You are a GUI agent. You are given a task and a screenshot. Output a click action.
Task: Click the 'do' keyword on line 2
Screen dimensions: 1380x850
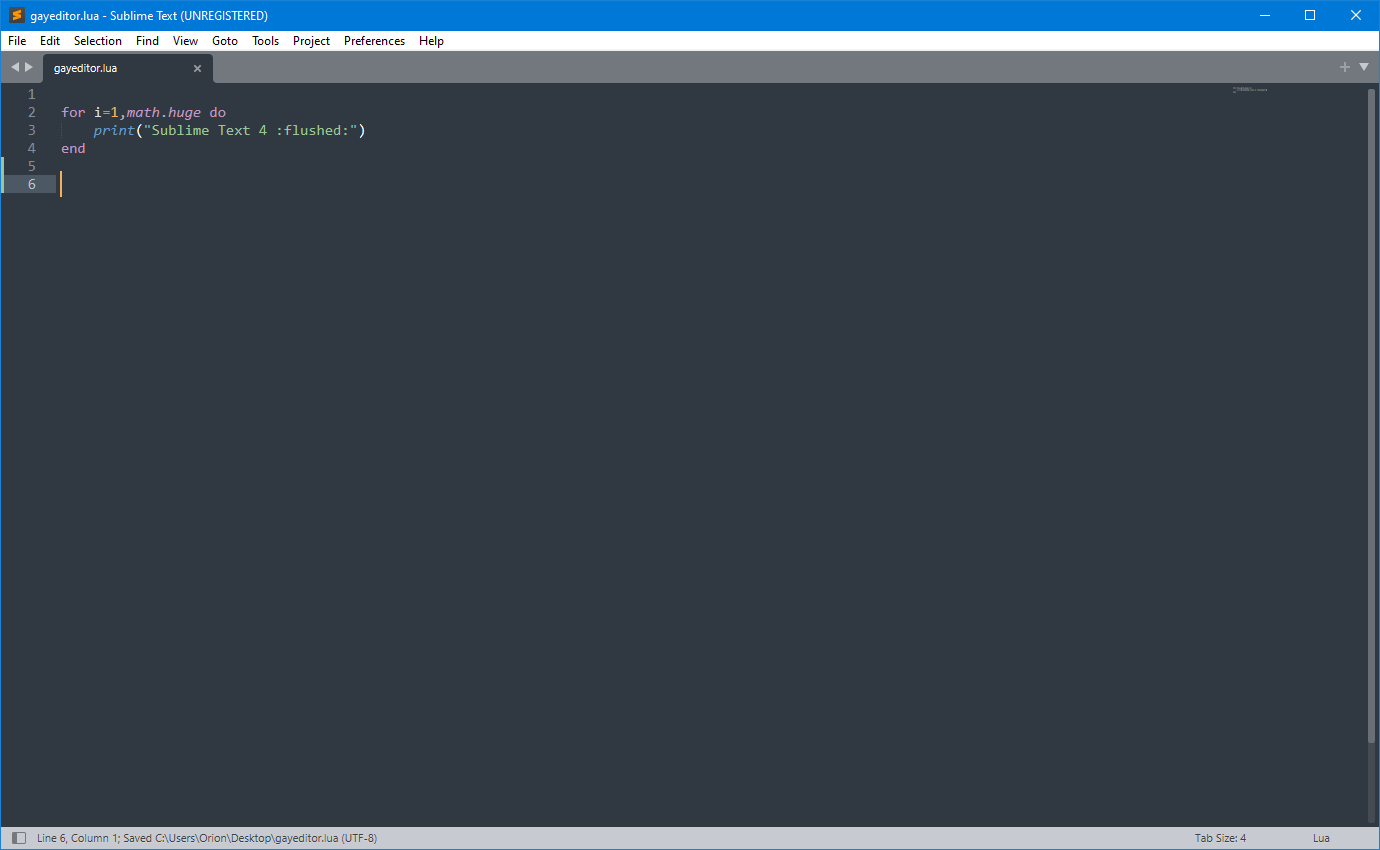217,112
